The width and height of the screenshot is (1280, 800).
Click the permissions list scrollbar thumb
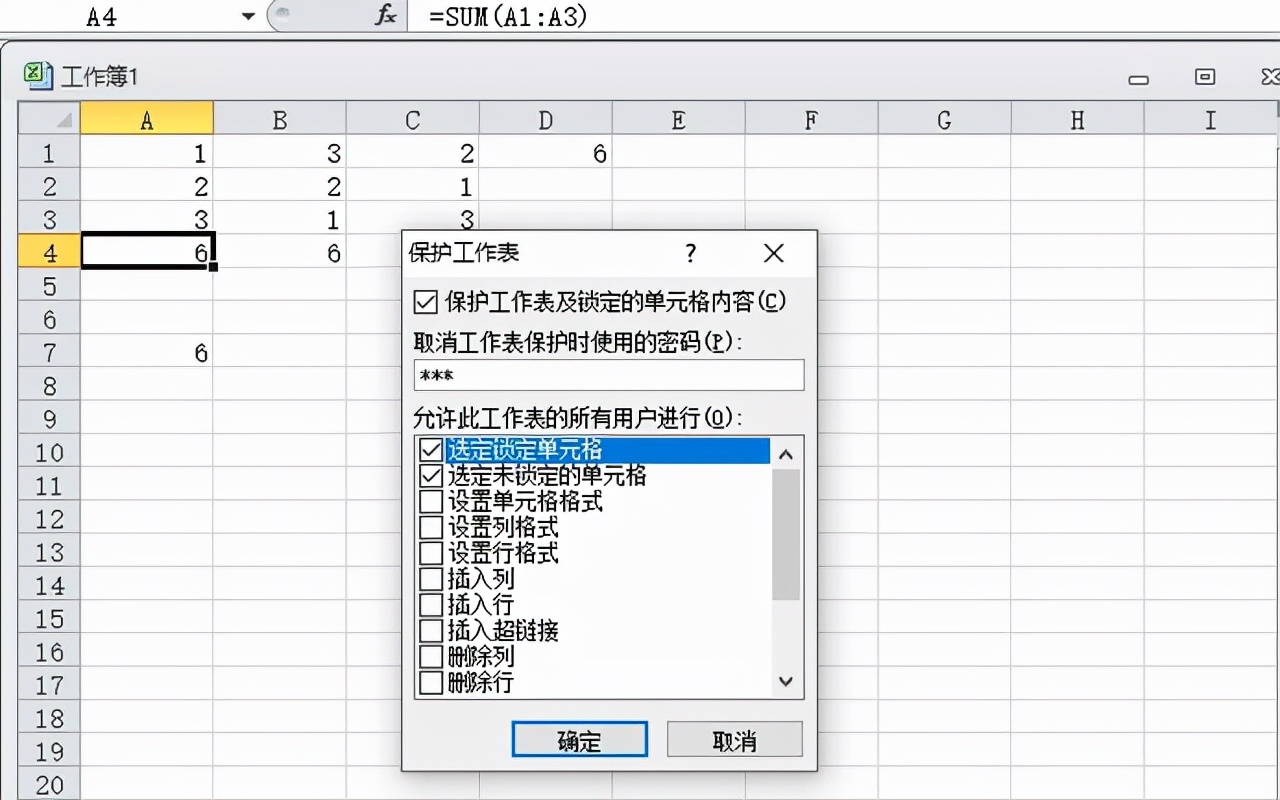coord(786,534)
